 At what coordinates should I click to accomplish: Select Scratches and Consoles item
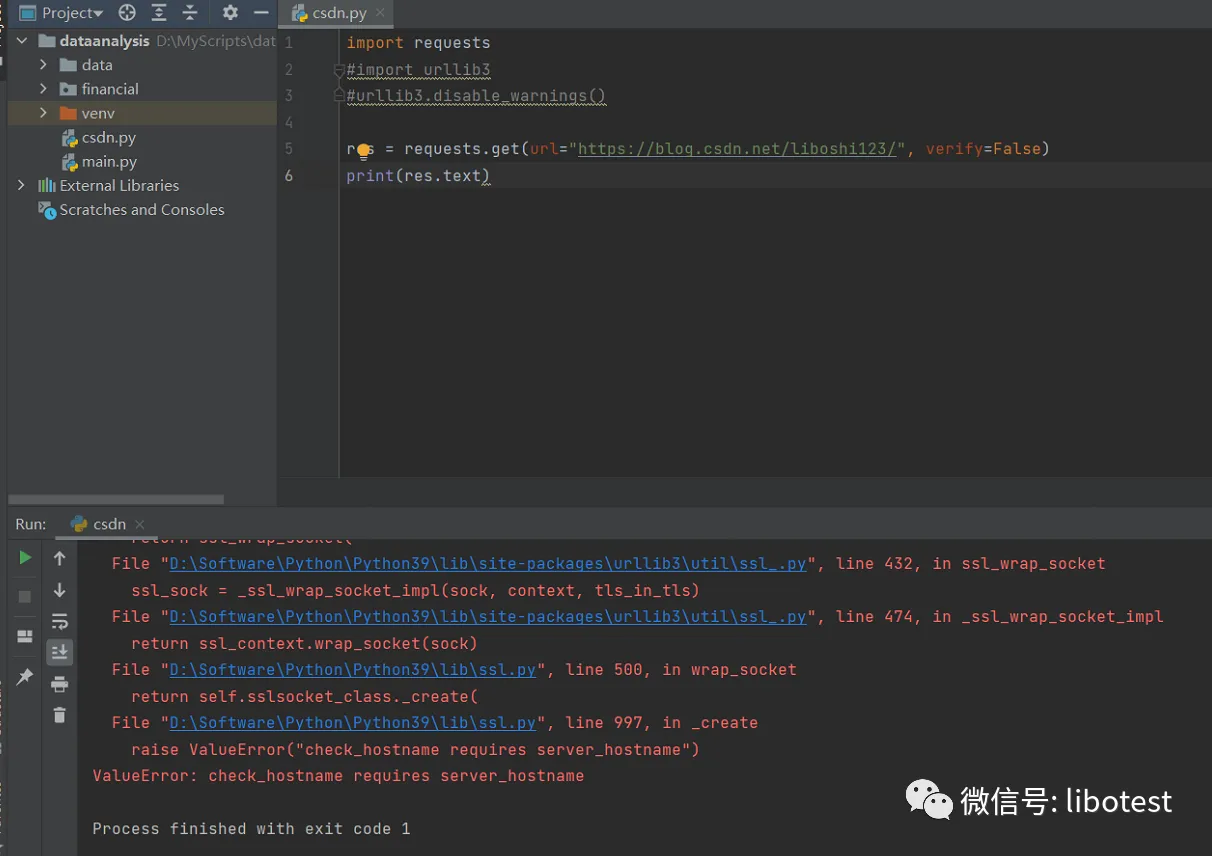click(x=131, y=209)
